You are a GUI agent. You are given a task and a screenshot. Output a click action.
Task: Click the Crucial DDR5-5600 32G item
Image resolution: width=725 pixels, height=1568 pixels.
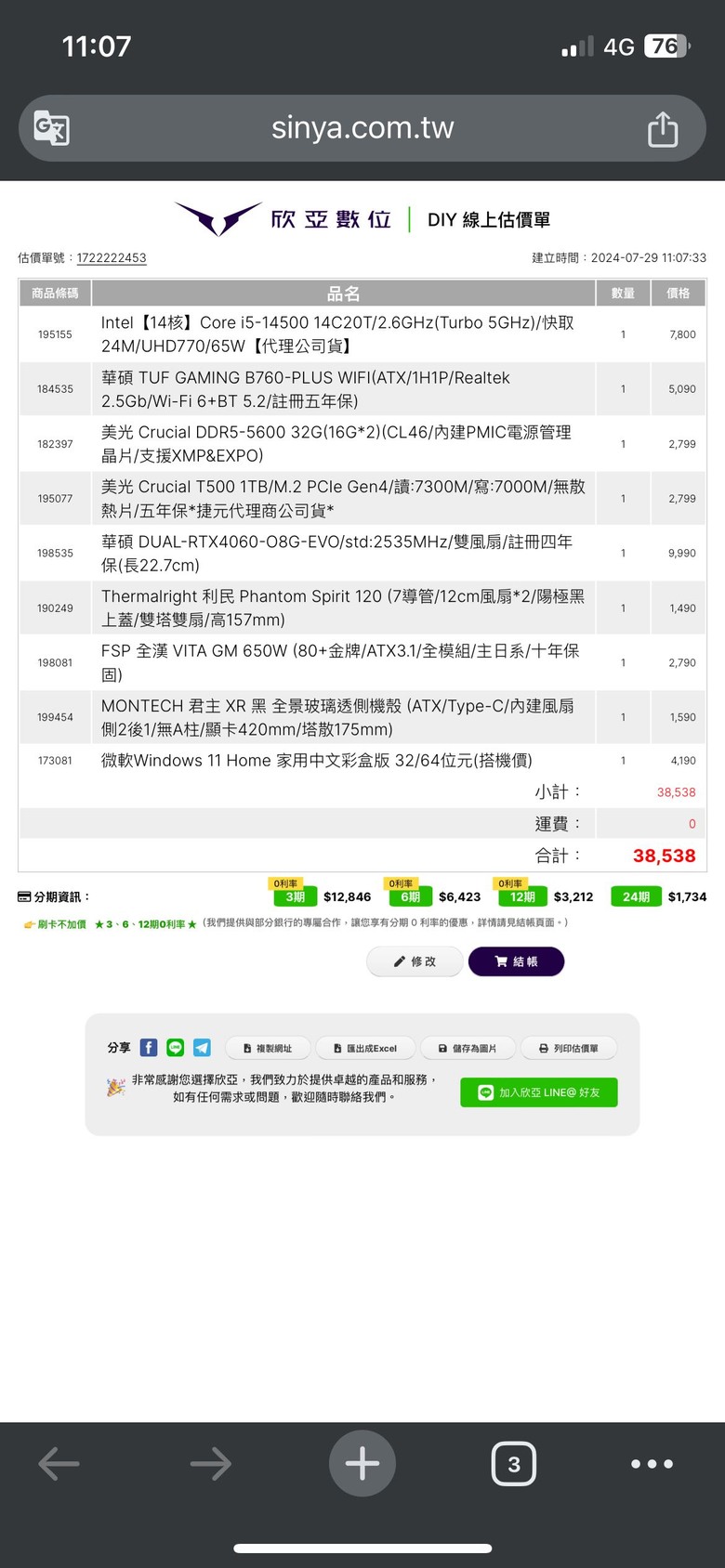336,444
